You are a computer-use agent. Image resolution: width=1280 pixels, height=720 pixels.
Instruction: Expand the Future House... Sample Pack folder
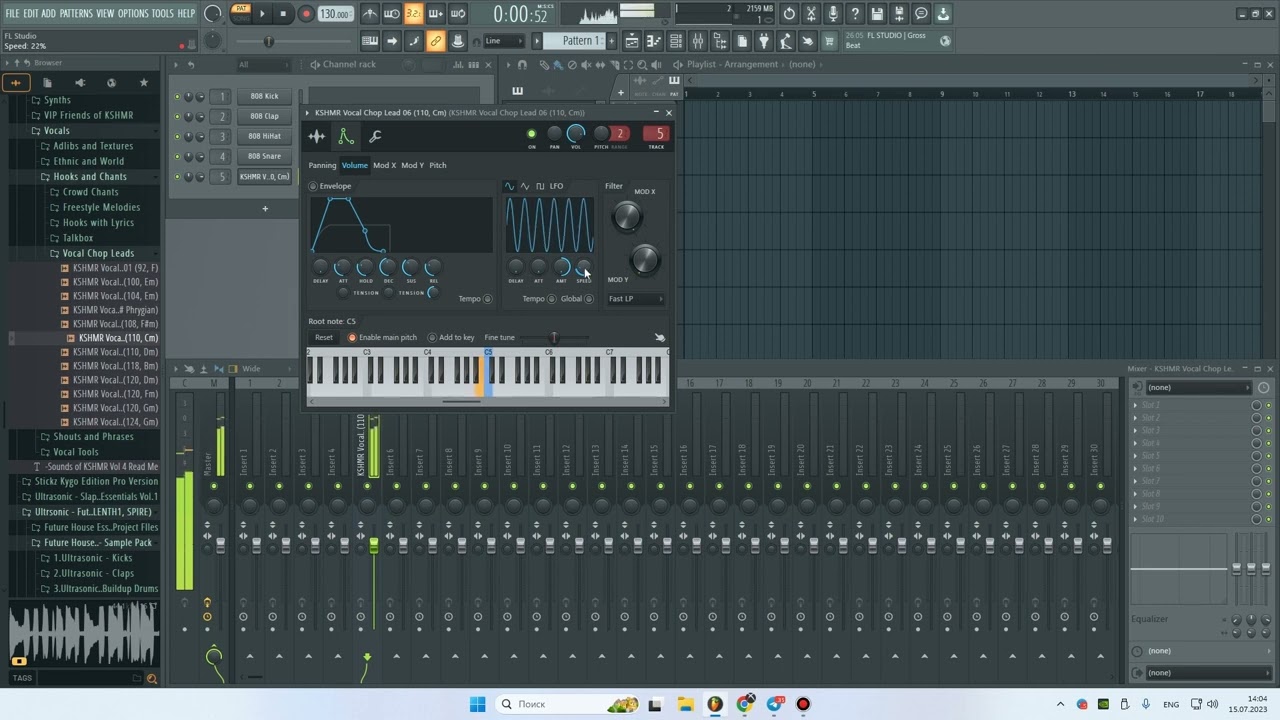(x=98, y=543)
